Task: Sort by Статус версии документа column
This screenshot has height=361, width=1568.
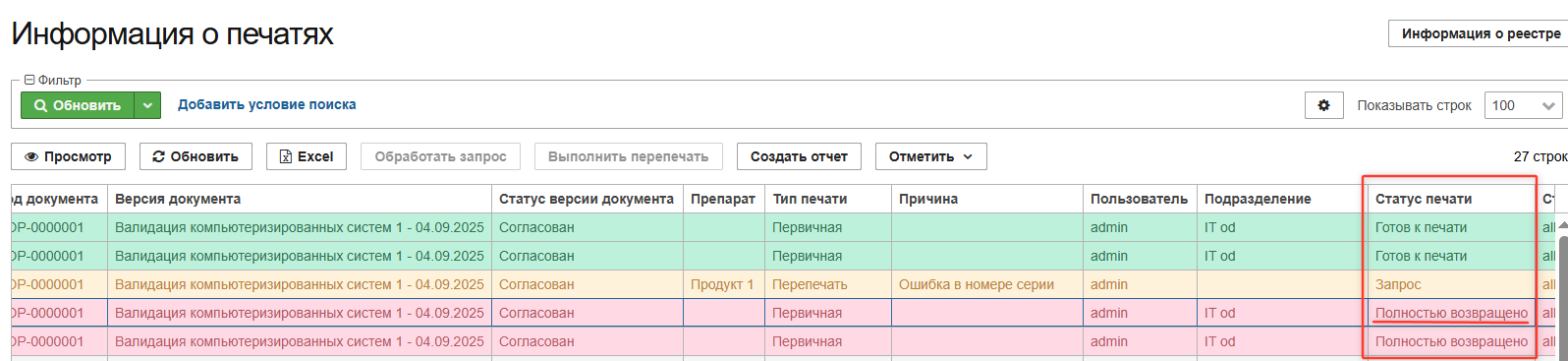Action: 588,199
